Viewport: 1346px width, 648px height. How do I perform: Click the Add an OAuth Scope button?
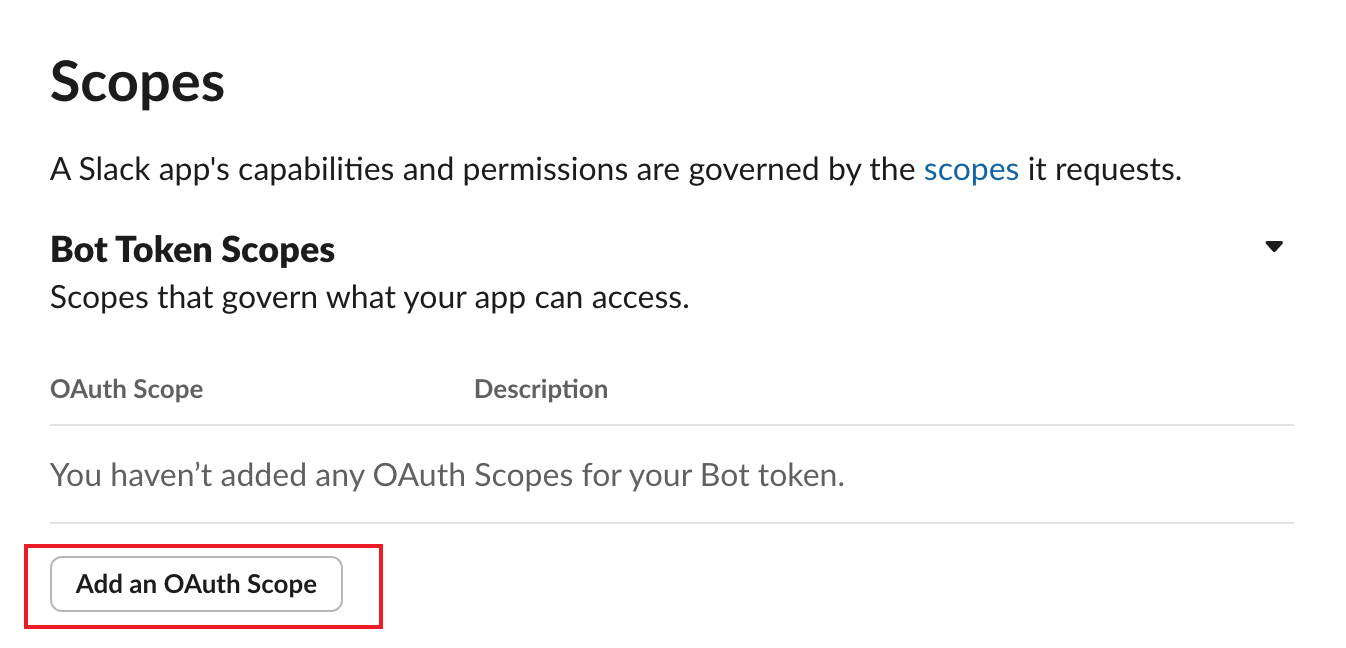tap(197, 584)
